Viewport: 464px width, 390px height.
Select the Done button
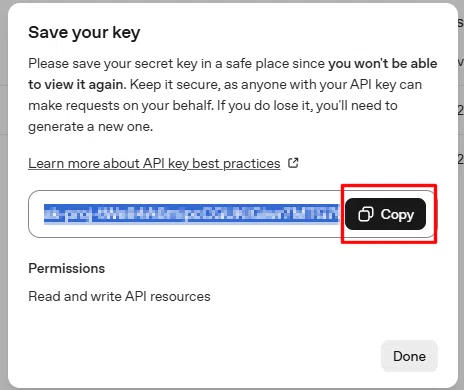pos(409,356)
